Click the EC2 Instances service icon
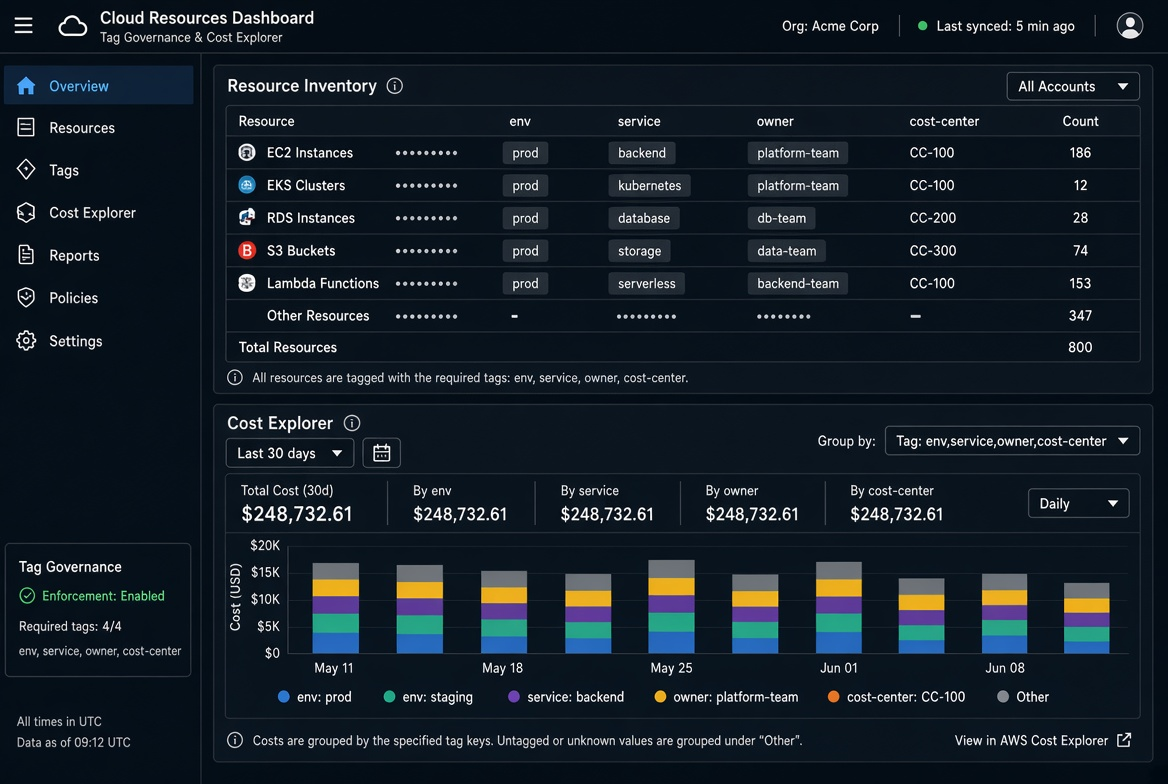Image resolution: width=1168 pixels, height=784 pixels. (x=247, y=152)
